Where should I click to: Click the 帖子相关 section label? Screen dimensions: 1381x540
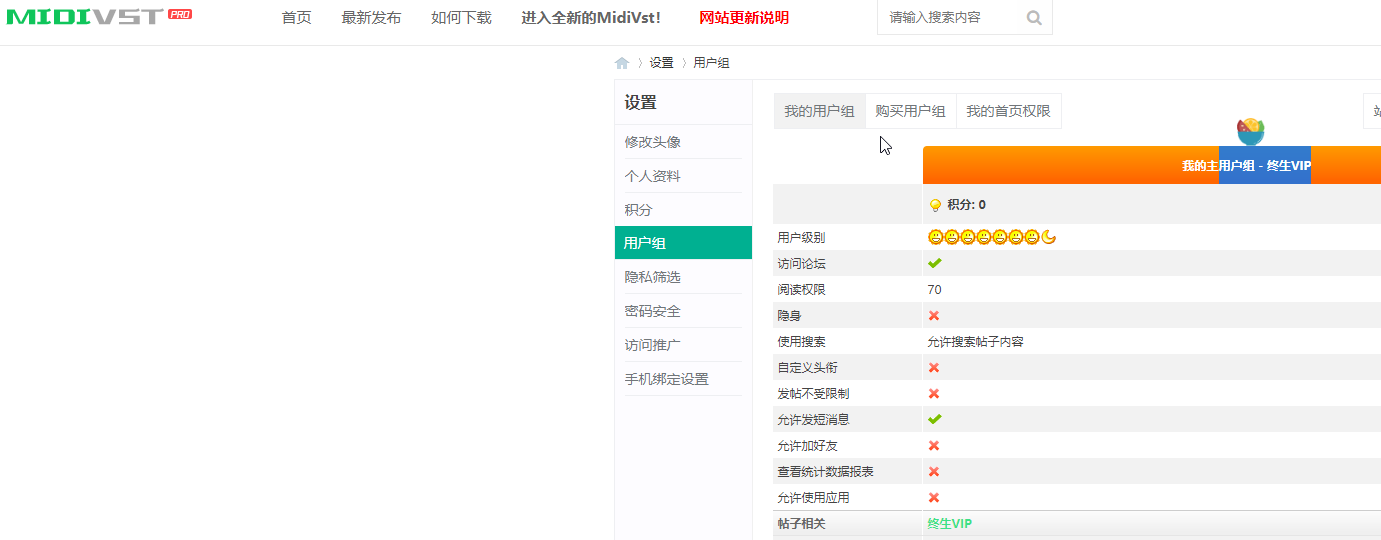tap(801, 523)
